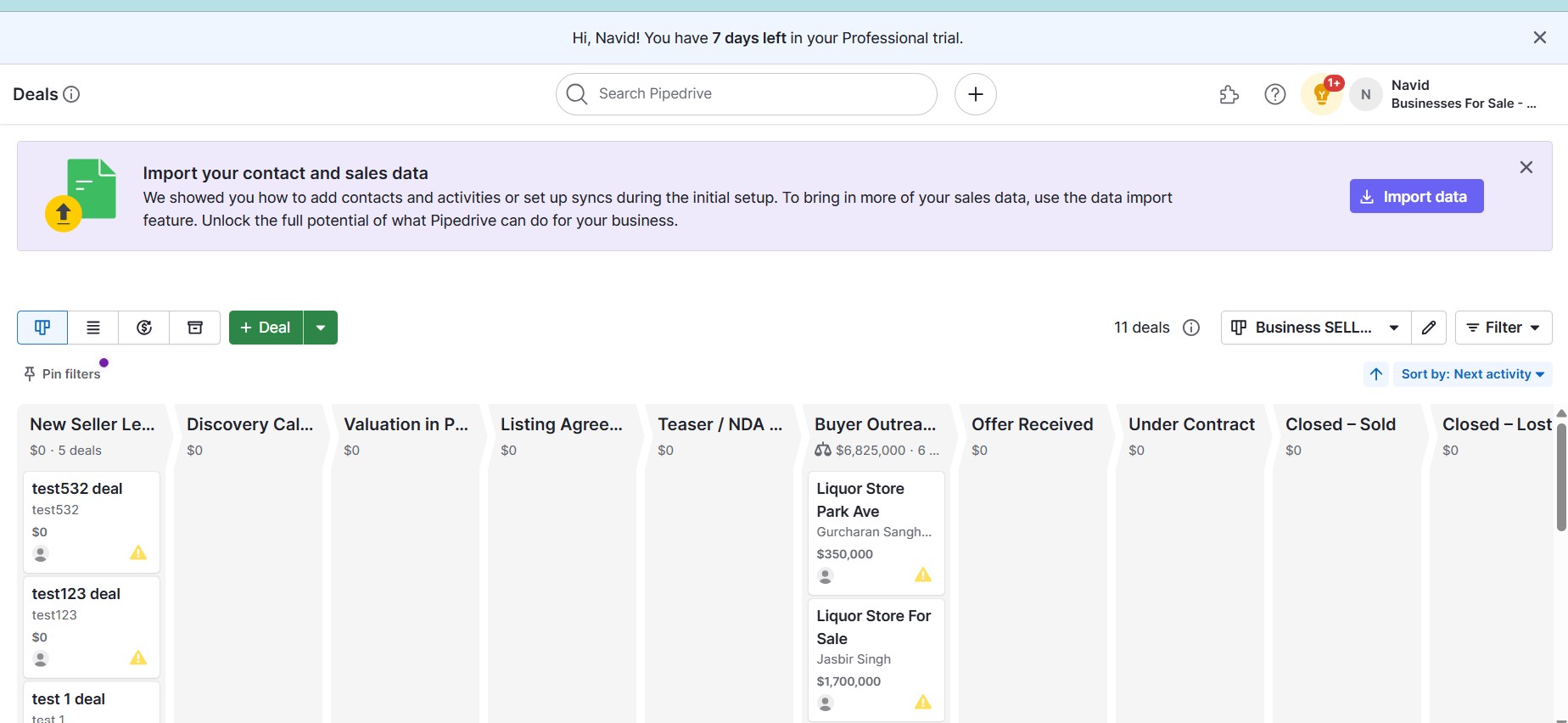
Task: Switch to list view
Action: click(93, 328)
